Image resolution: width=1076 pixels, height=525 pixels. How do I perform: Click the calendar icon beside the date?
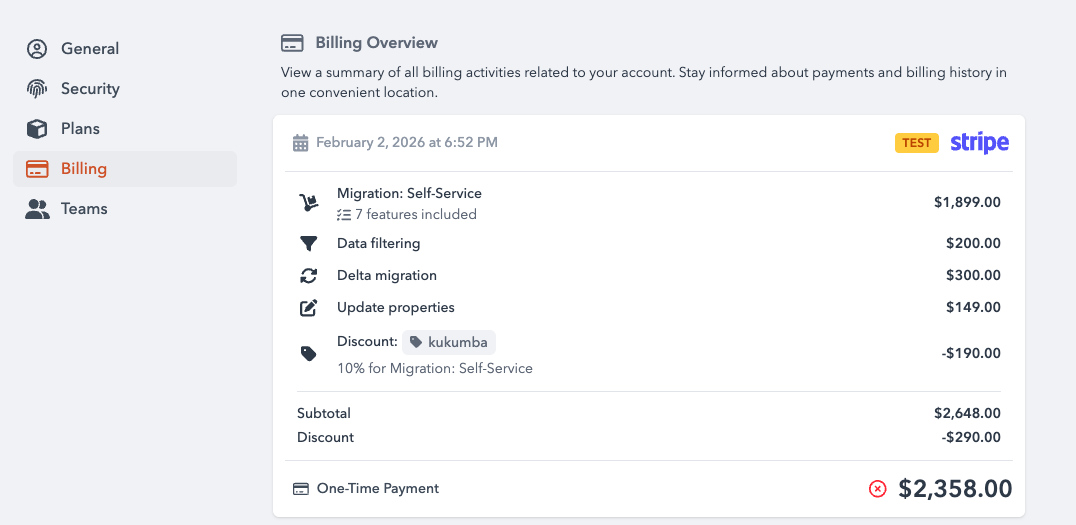click(x=300, y=143)
